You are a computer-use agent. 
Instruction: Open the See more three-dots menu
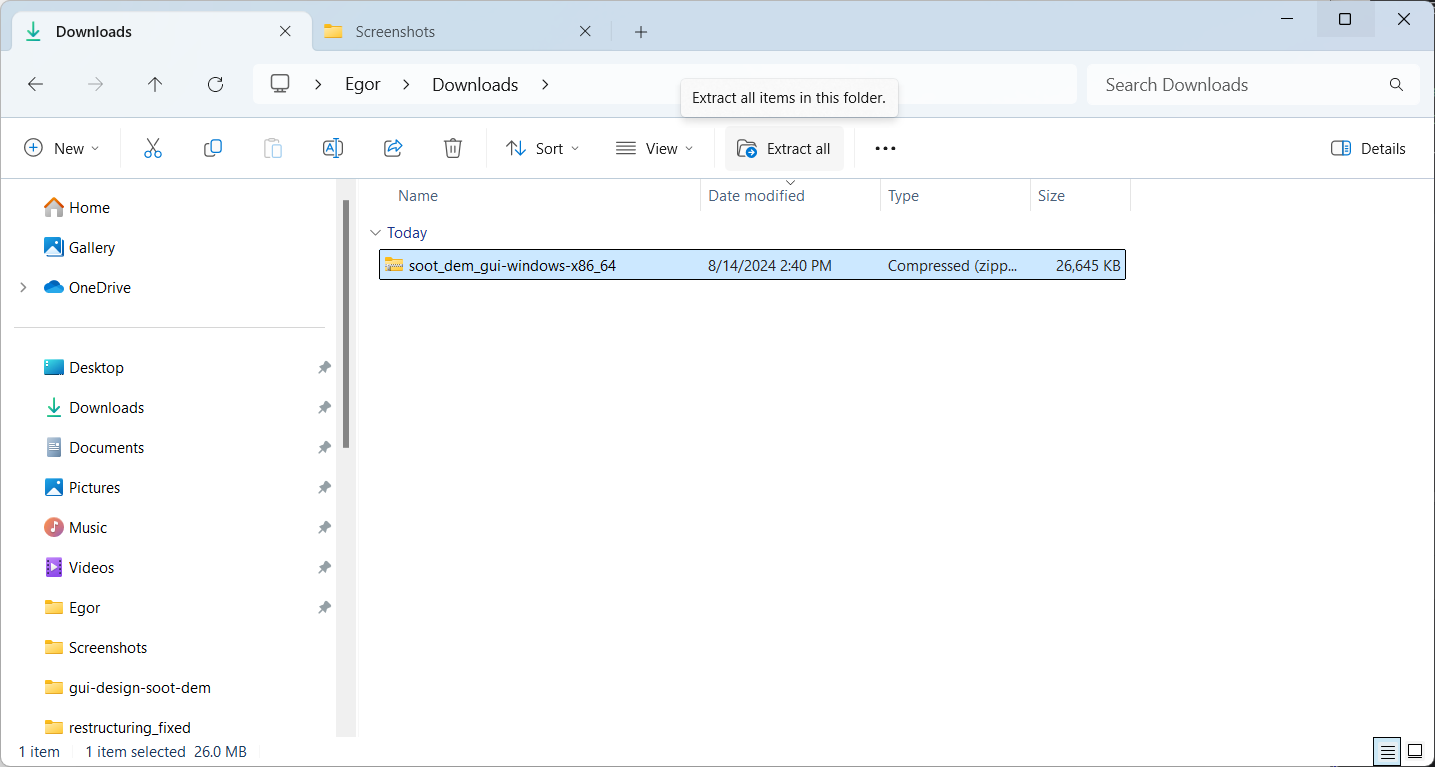pos(885,148)
